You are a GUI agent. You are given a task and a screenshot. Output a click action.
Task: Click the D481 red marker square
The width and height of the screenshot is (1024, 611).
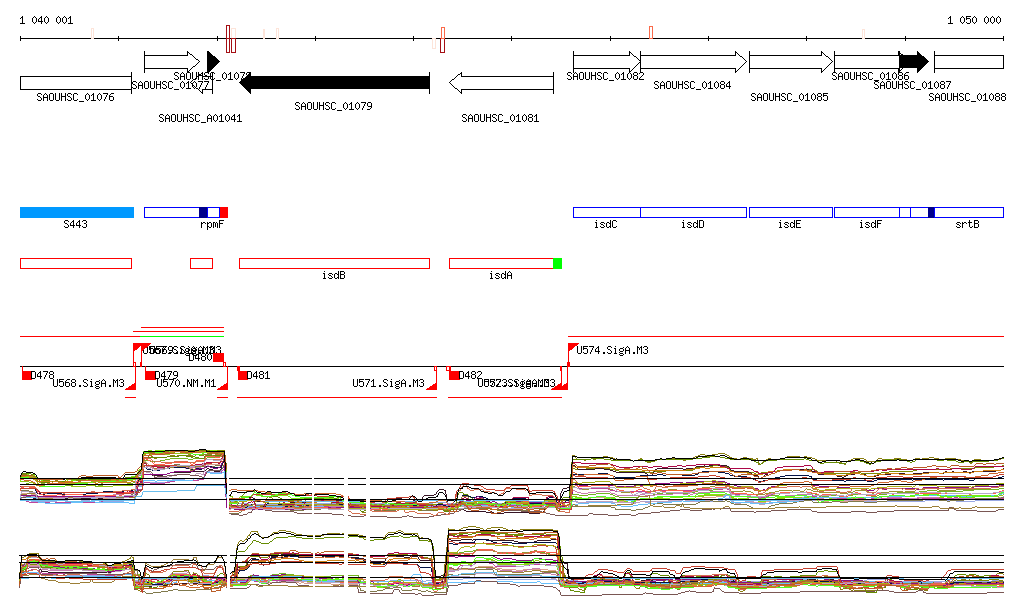point(242,375)
